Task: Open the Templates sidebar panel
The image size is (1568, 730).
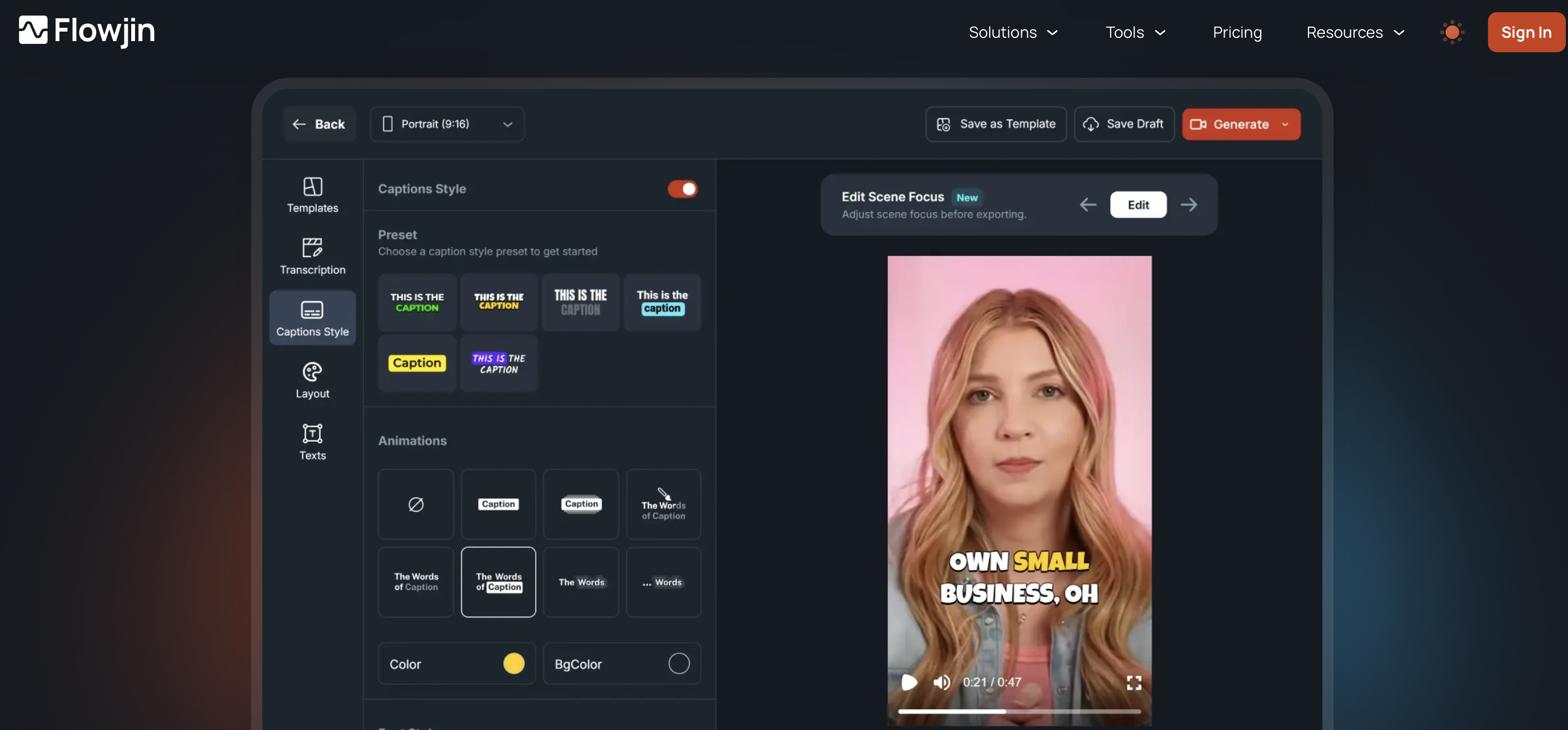Action: point(312,195)
